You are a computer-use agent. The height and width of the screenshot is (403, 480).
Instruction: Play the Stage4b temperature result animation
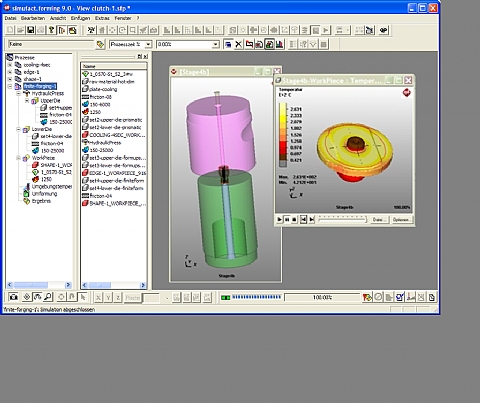click(279, 219)
